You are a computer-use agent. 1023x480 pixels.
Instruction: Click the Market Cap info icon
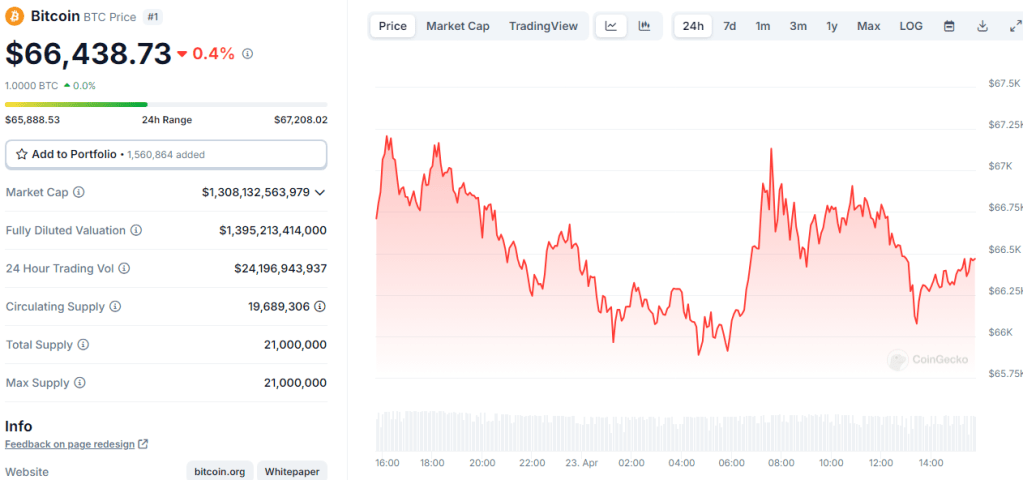tap(79, 192)
